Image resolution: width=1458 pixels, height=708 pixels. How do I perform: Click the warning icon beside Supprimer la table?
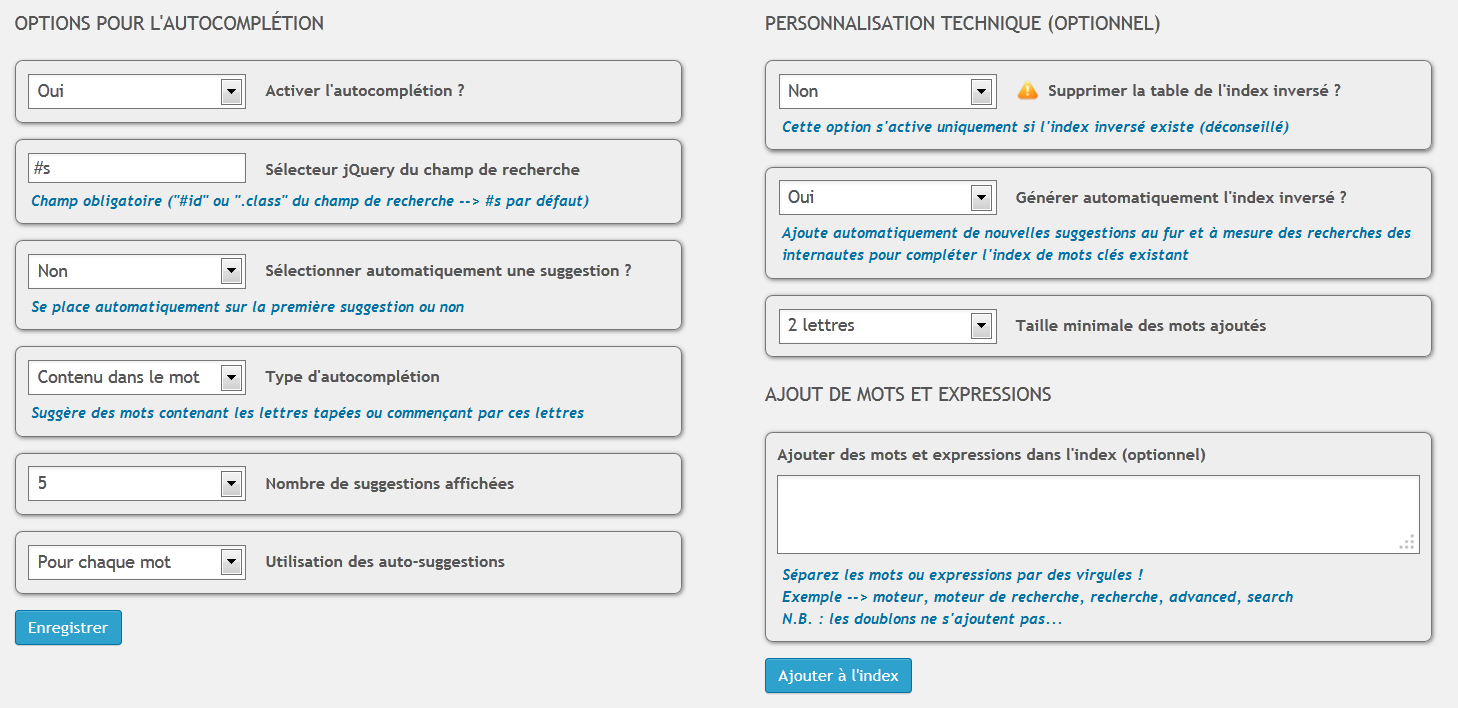(1027, 91)
